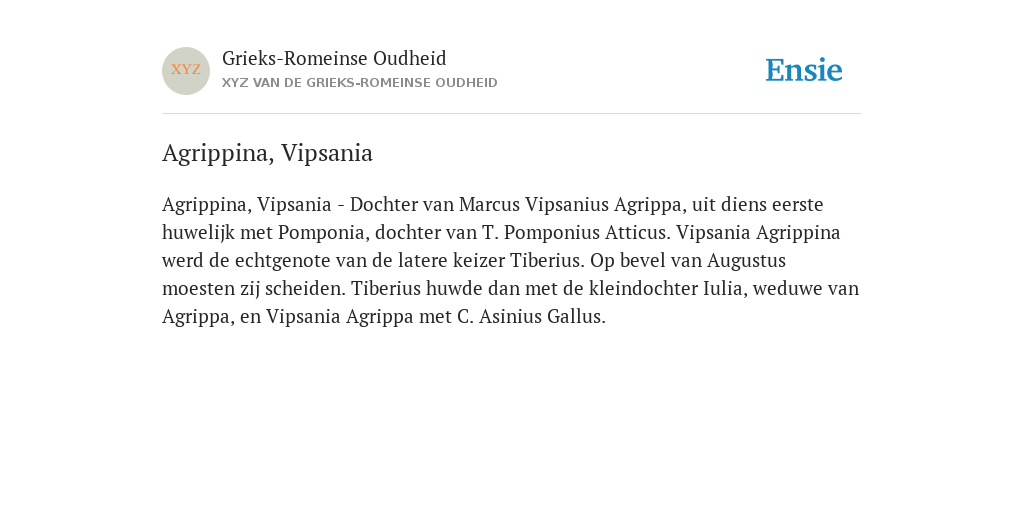Viewport: 1024px width, 512px height.
Task: Open the Grieks-Romeinse Oudheid source title
Action: point(334,59)
